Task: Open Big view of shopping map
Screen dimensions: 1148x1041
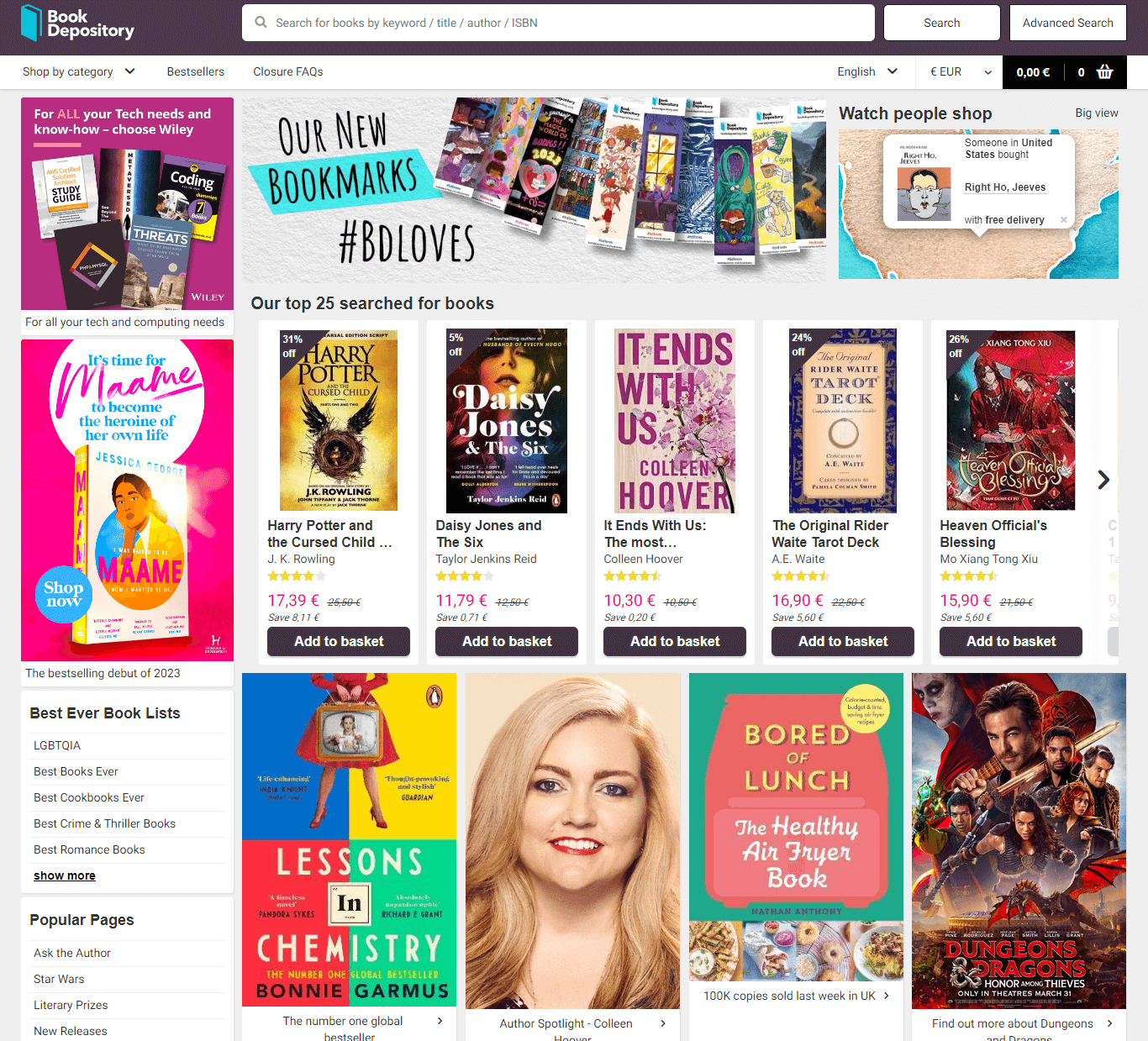Action: click(x=1096, y=113)
